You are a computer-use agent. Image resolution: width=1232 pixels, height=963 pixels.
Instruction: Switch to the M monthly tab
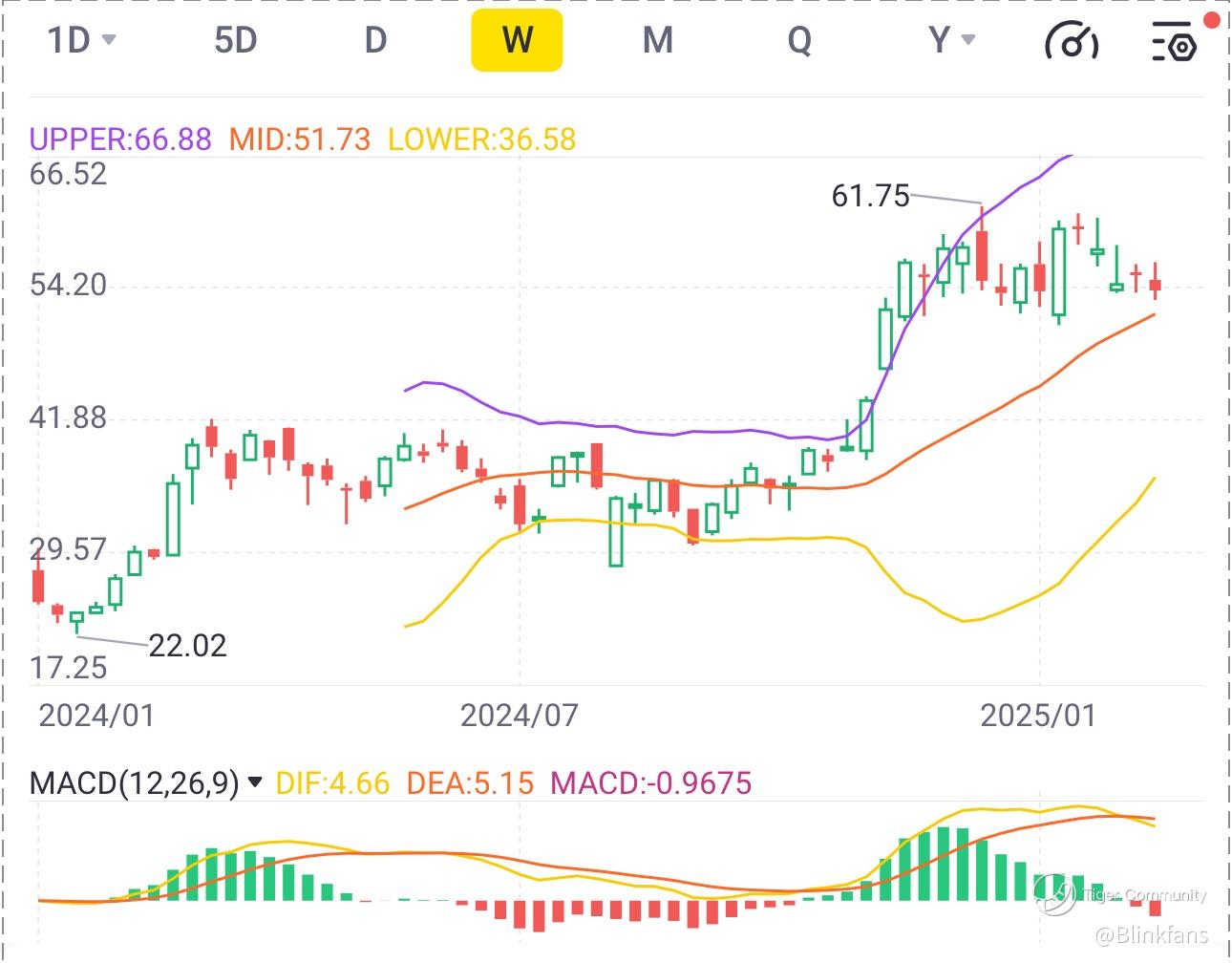pyautogui.click(x=657, y=40)
